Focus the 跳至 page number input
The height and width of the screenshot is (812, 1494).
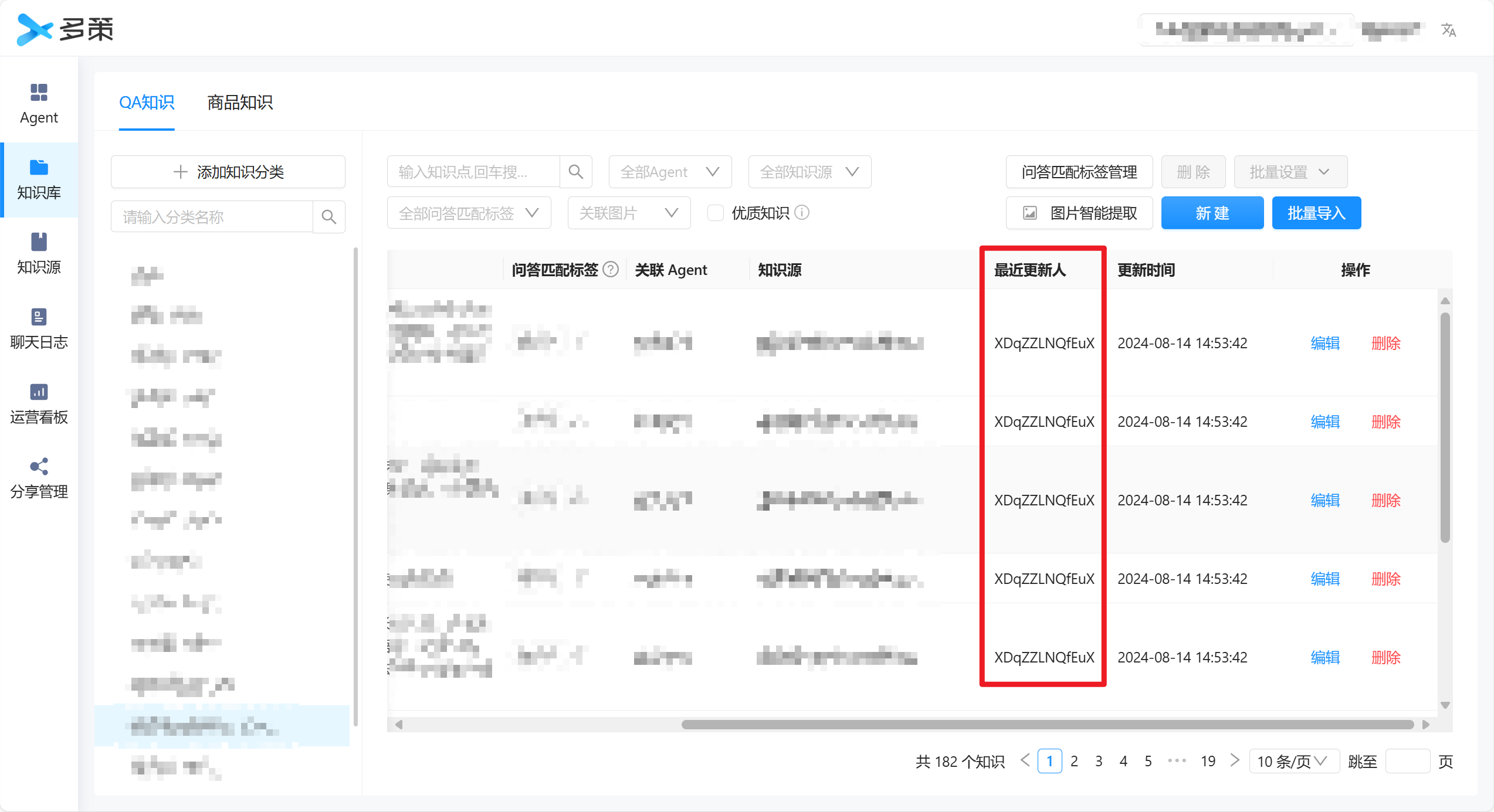pyautogui.click(x=1407, y=761)
